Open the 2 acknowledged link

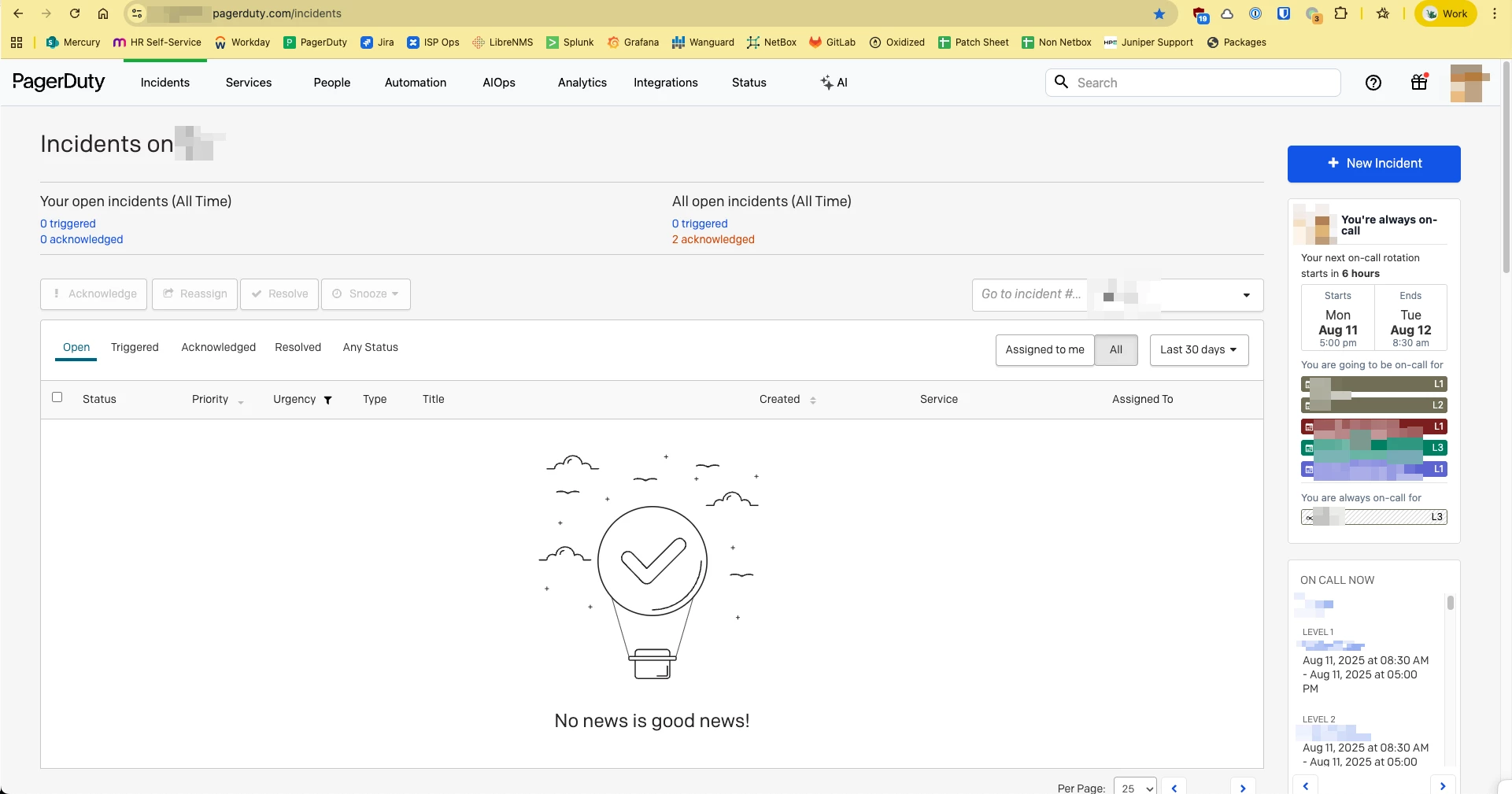click(713, 239)
